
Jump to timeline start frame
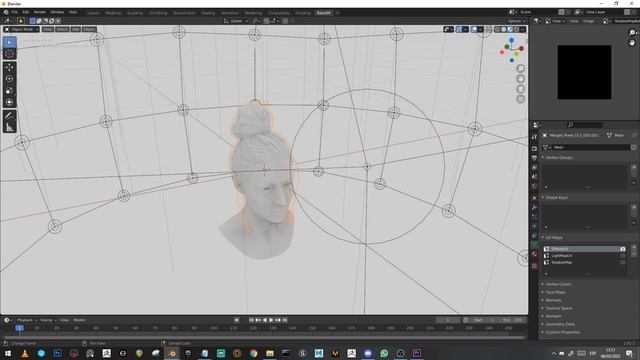[x=251, y=320]
